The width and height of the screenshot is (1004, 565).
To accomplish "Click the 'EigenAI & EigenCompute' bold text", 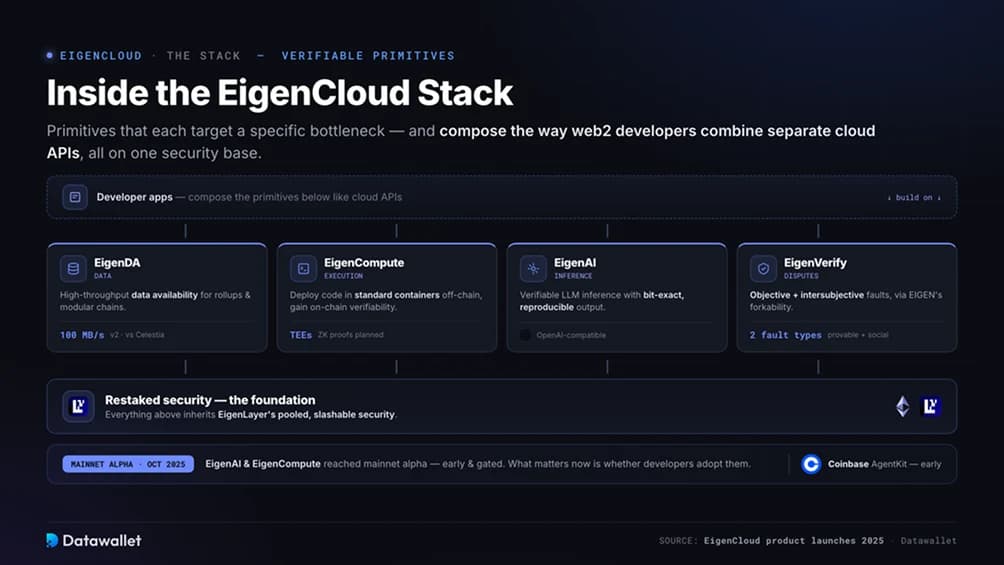I will tap(263, 464).
